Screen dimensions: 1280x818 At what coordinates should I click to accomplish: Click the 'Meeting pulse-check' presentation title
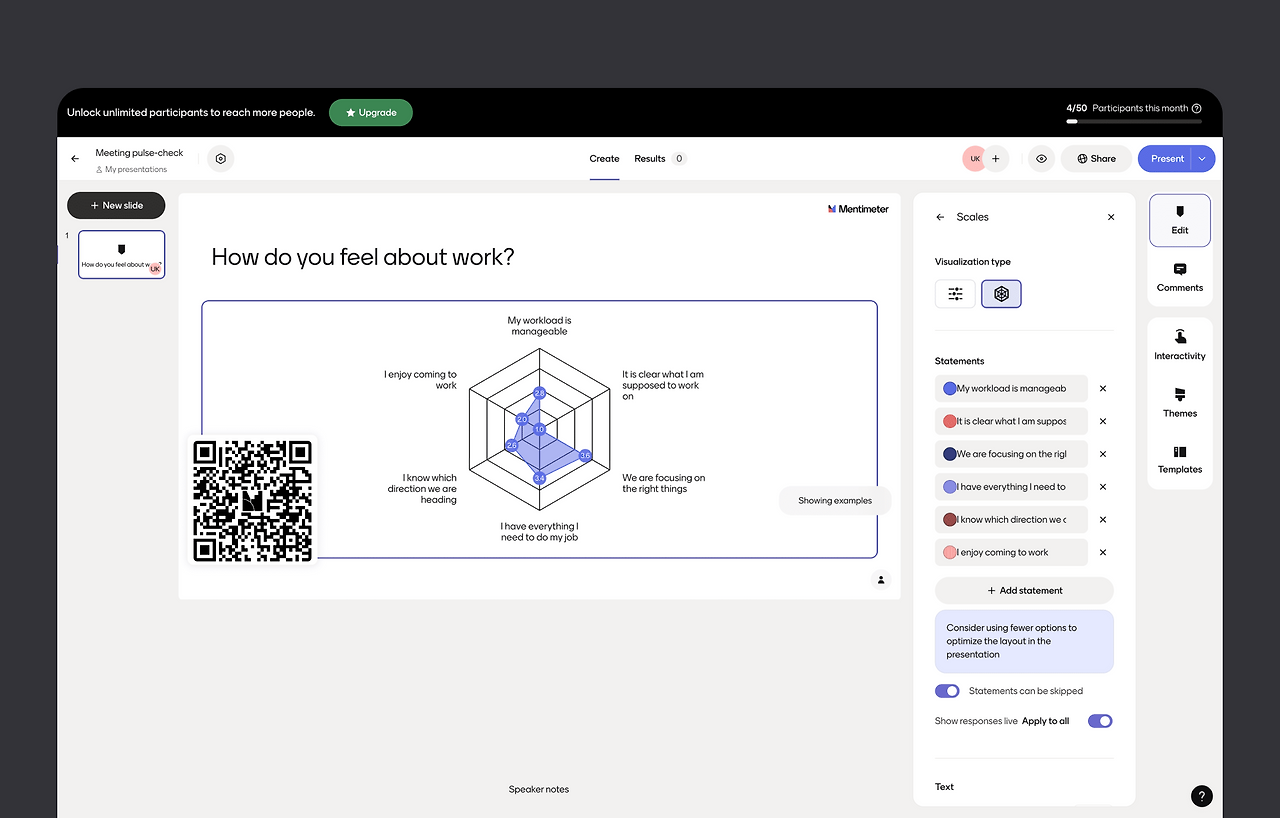click(139, 153)
